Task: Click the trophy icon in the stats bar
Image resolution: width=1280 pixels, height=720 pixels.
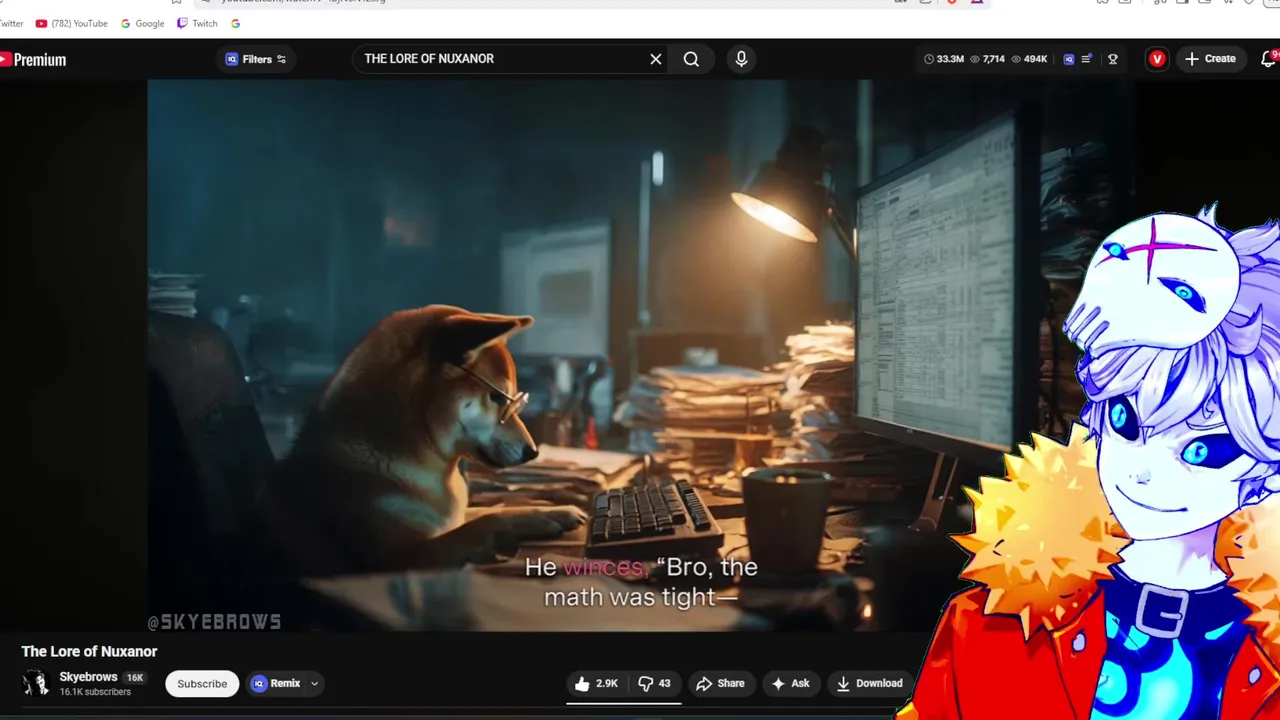Action: [1112, 59]
